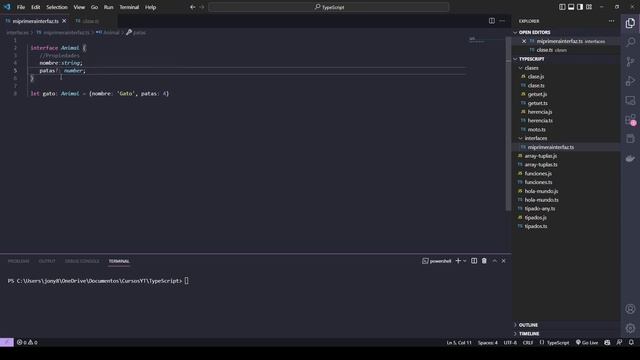Open the Source Control view
This screenshot has width=640, height=360.
pos(630,62)
